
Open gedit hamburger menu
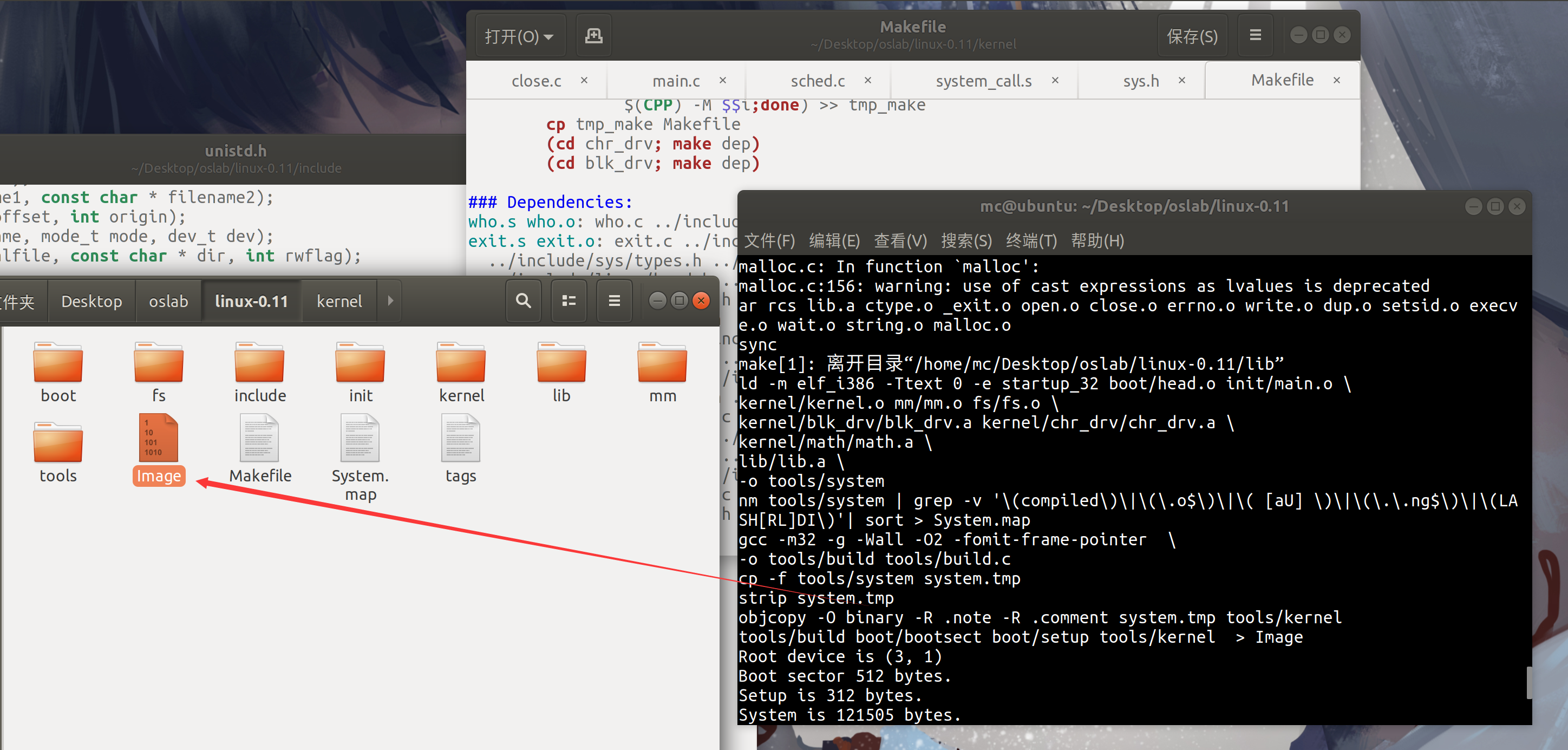pyautogui.click(x=1255, y=36)
